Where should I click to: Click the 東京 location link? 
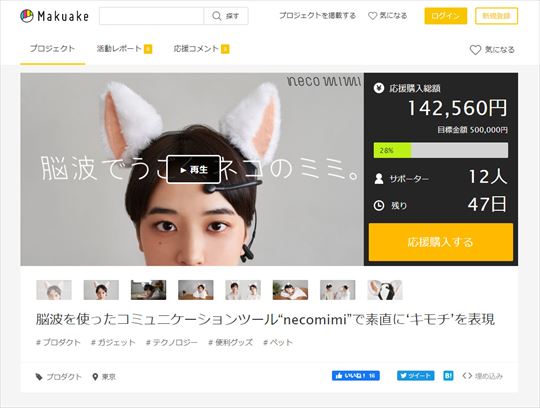click(x=108, y=377)
